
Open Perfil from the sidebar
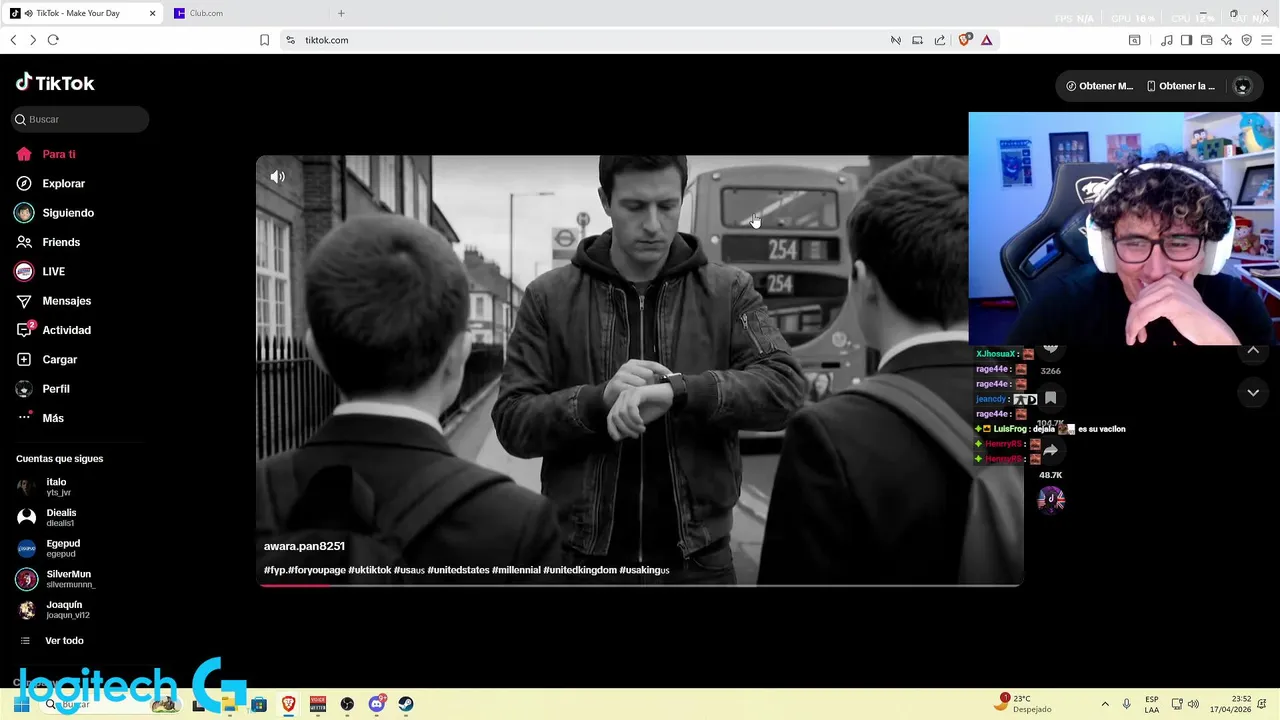43,389
